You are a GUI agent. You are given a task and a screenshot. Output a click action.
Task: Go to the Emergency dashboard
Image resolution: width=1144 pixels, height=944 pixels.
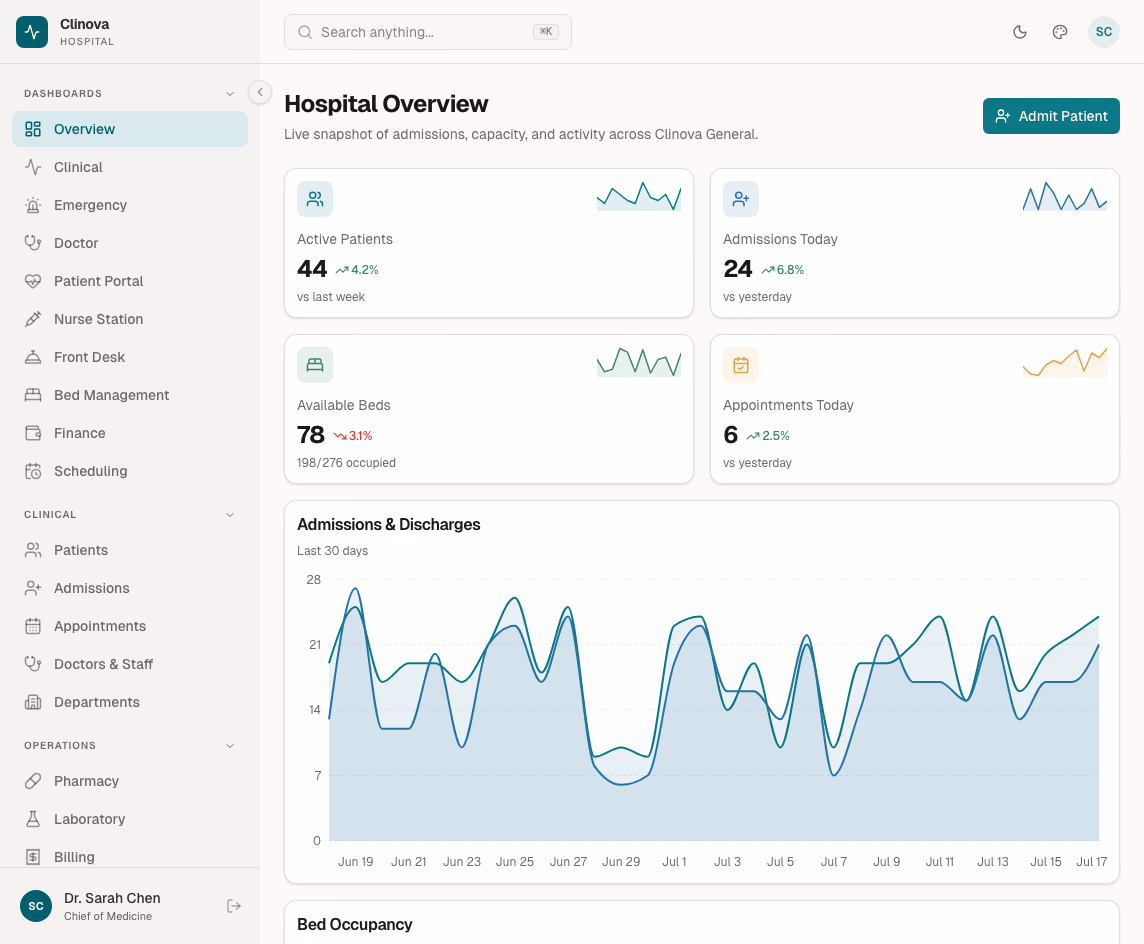[x=130, y=205]
